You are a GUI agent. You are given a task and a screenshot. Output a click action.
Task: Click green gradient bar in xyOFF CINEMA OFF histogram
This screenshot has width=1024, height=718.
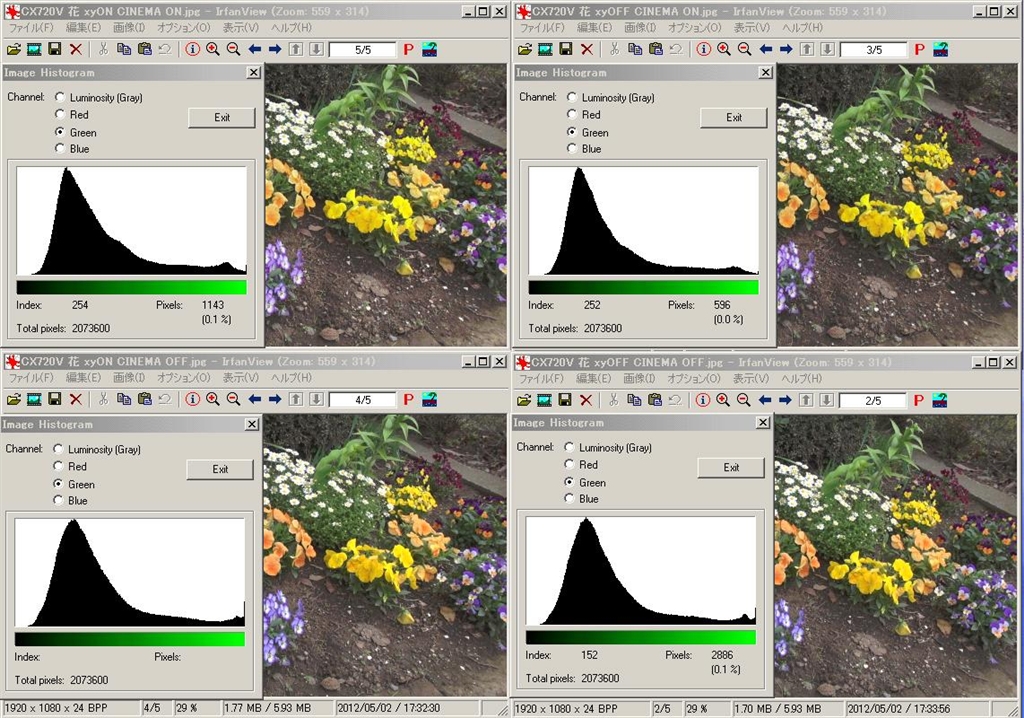[x=641, y=637]
